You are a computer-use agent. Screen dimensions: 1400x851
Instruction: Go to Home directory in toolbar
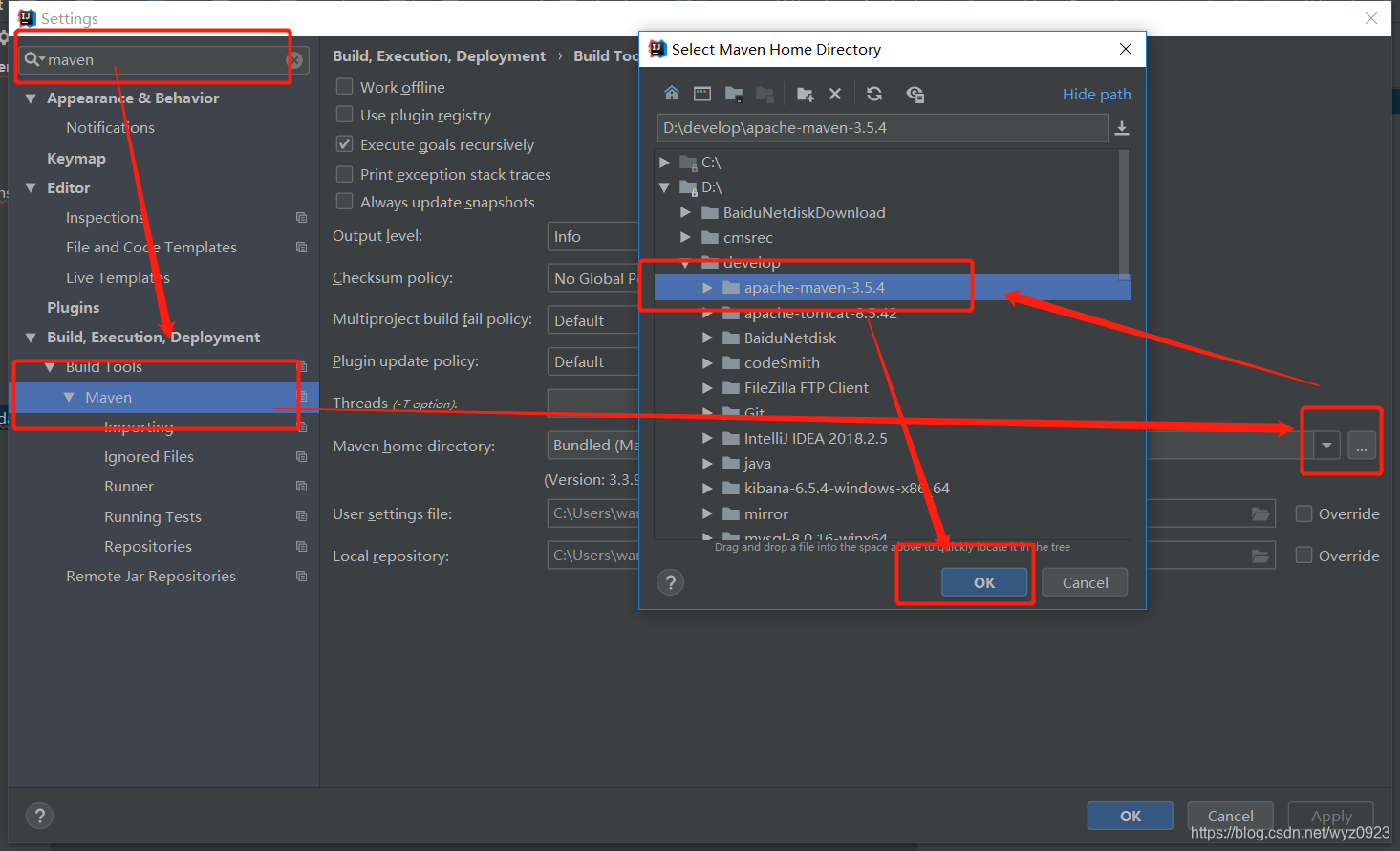click(672, 94)
